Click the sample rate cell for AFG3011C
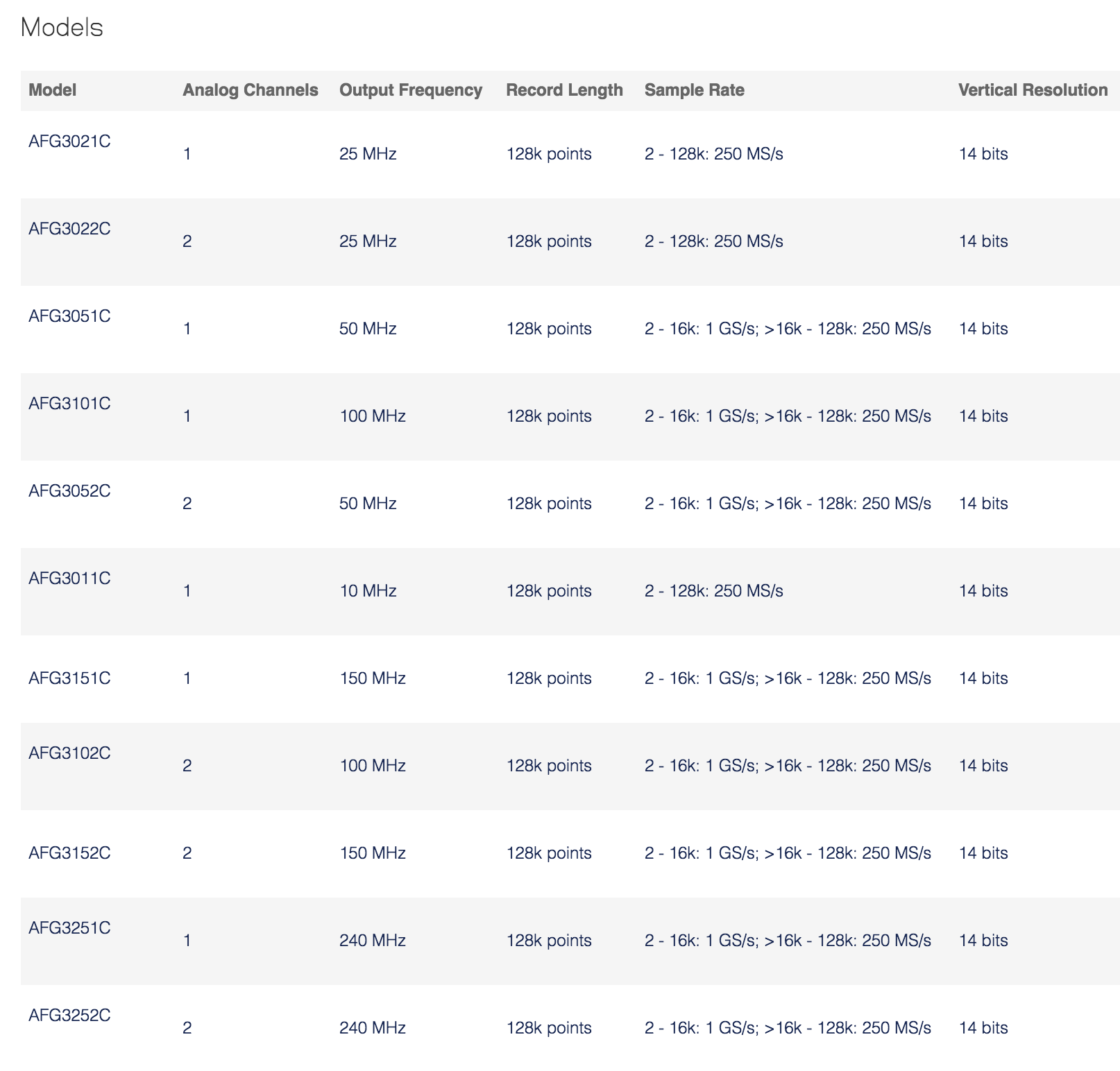 point(713,591)
